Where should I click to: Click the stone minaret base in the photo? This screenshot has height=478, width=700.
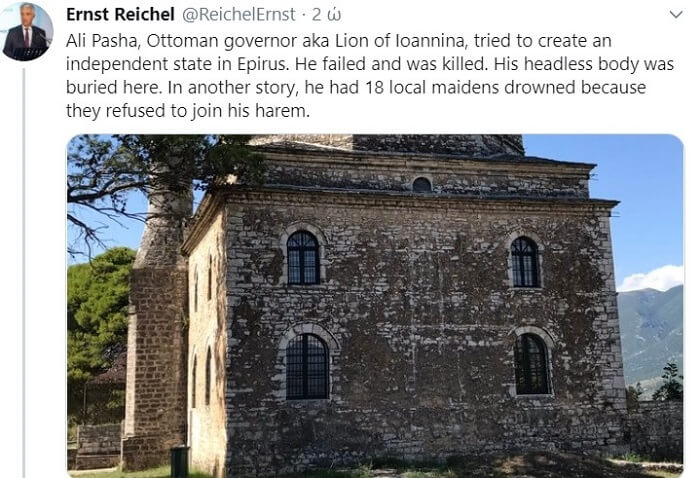coord(155,360)
